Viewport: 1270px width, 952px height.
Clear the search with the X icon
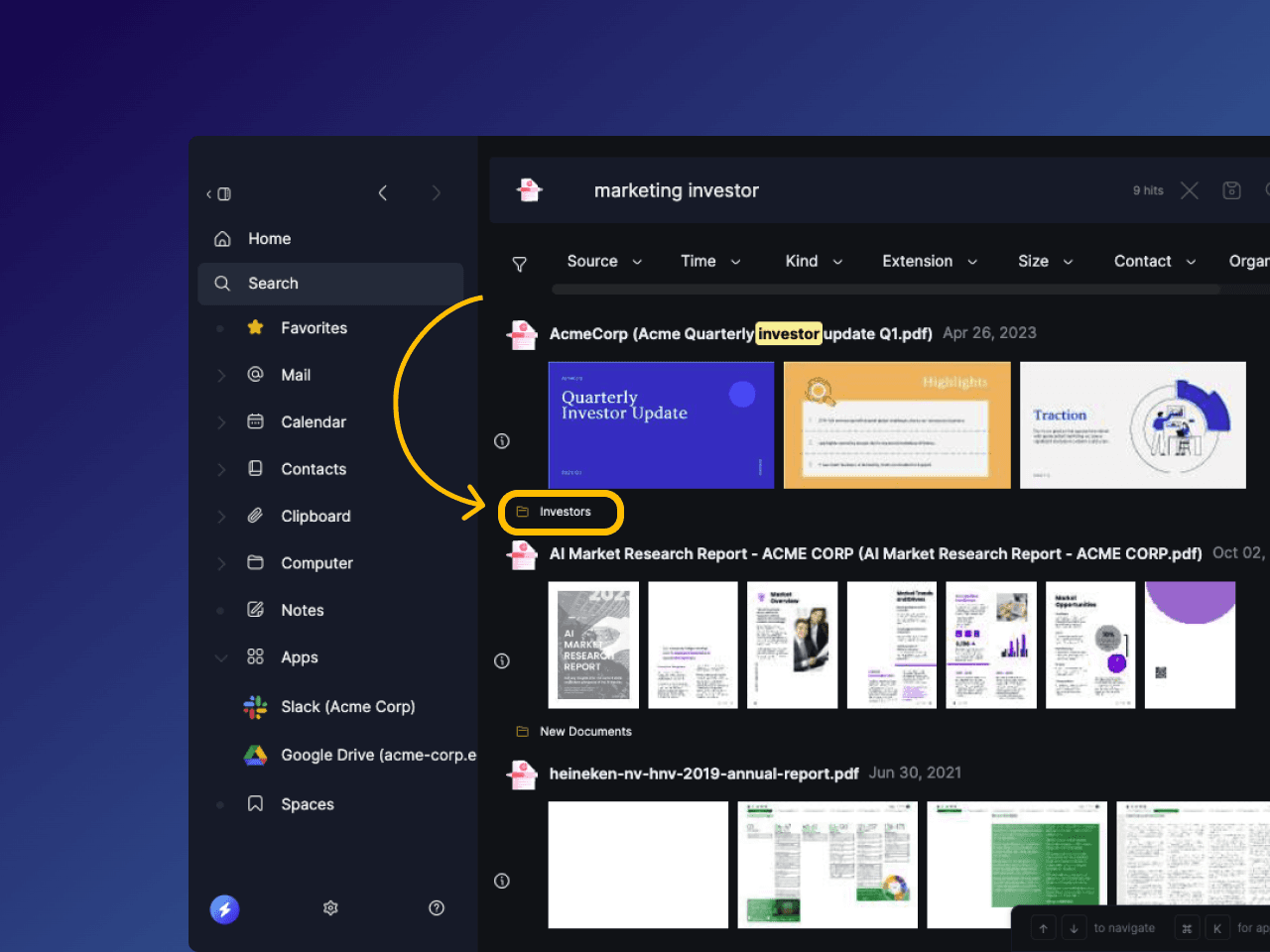coord(1189,190)
